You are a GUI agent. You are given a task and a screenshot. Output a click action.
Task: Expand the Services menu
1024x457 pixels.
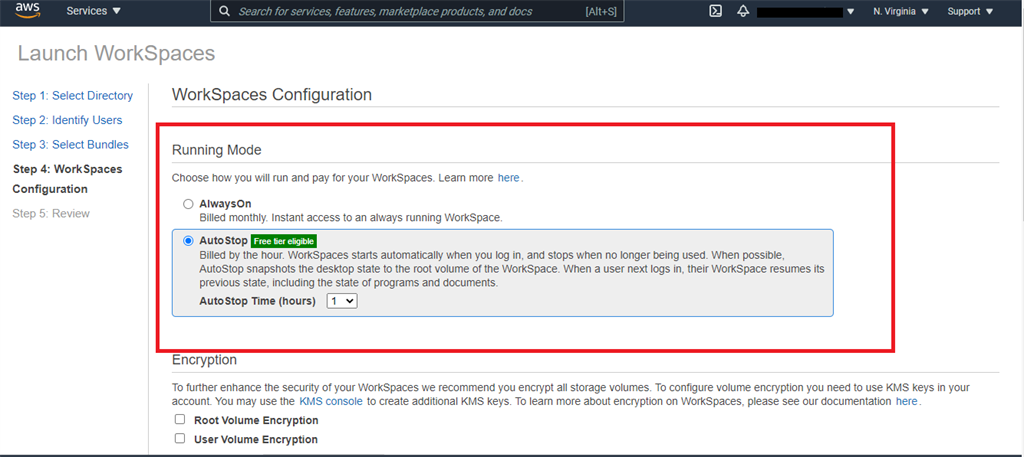coord(93,12)
